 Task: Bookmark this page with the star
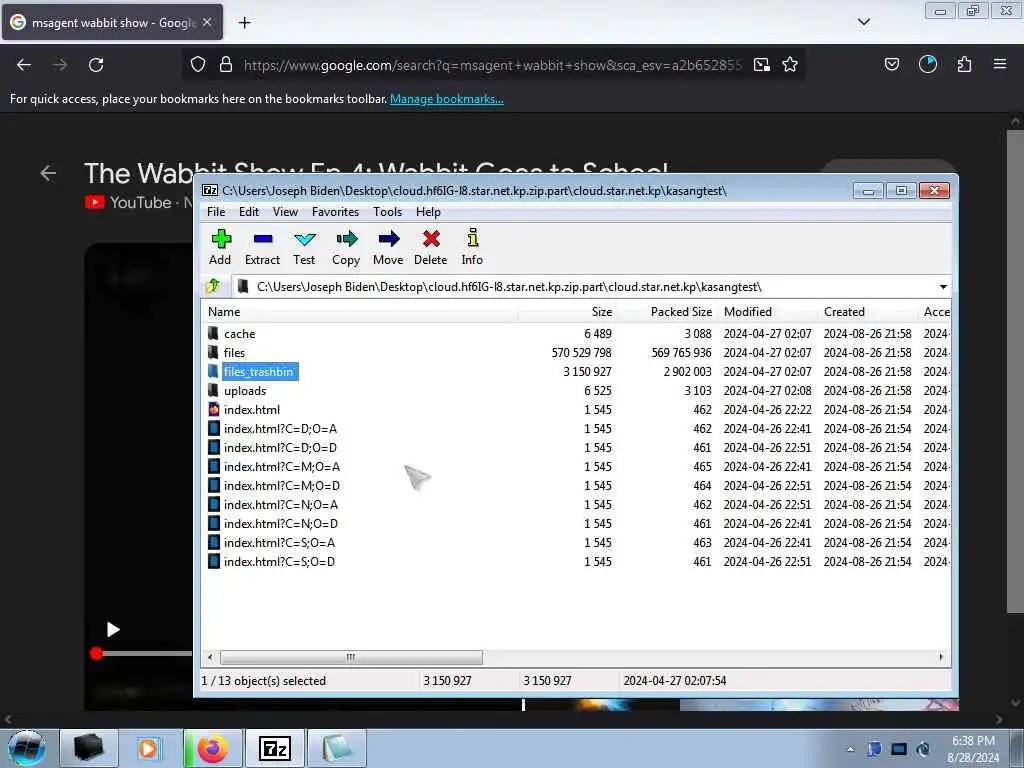(x=790, y=64)
